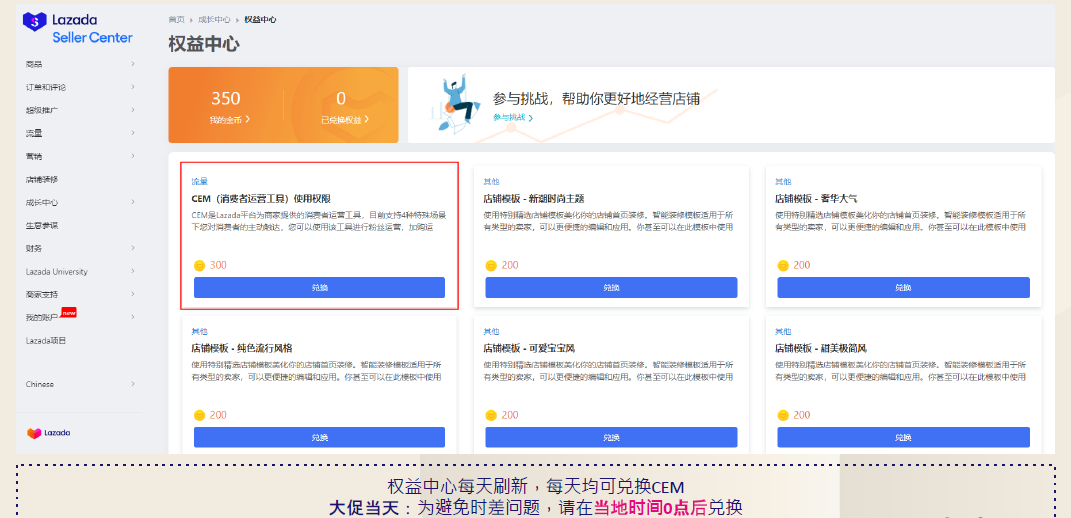The width and height of the screenshot is (1071, 518).
Task: Expand the Lazada University sidebar chevron
Action: 133,271
